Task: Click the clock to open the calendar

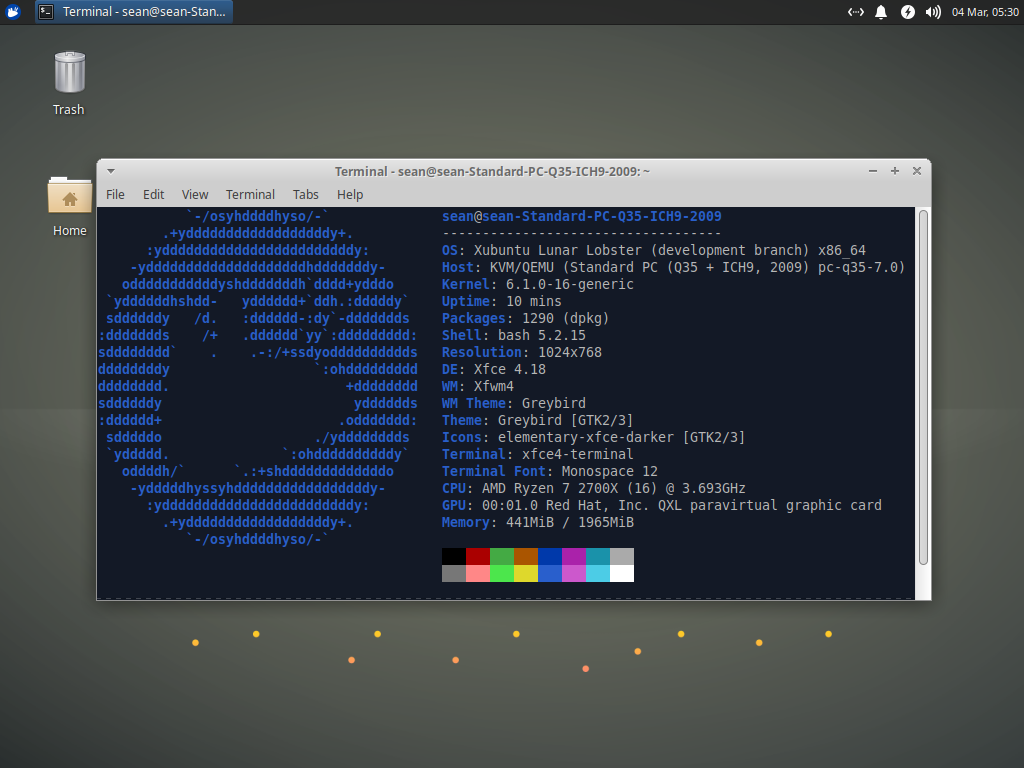Action: click(984, 12)
